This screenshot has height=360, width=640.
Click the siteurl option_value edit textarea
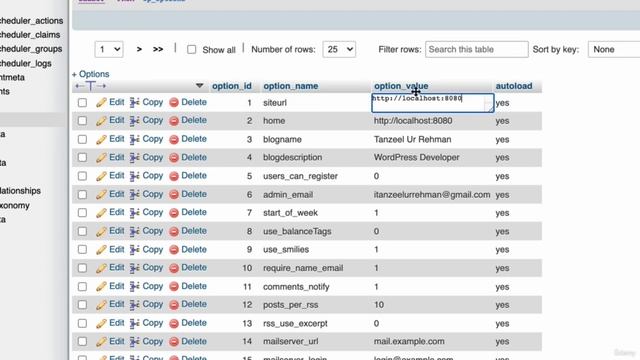tap(433, 103)
